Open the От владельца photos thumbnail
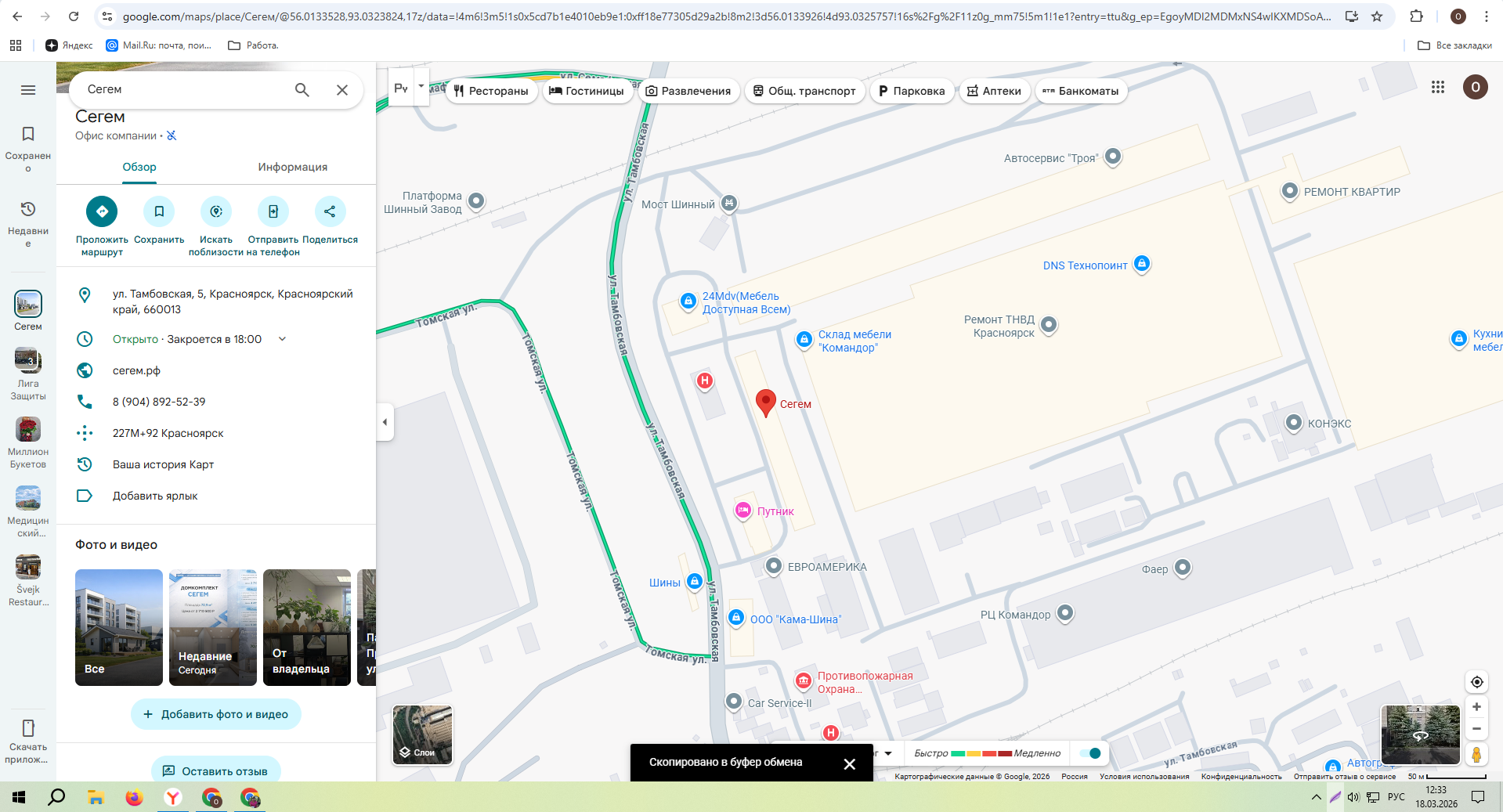 [307, 627]
